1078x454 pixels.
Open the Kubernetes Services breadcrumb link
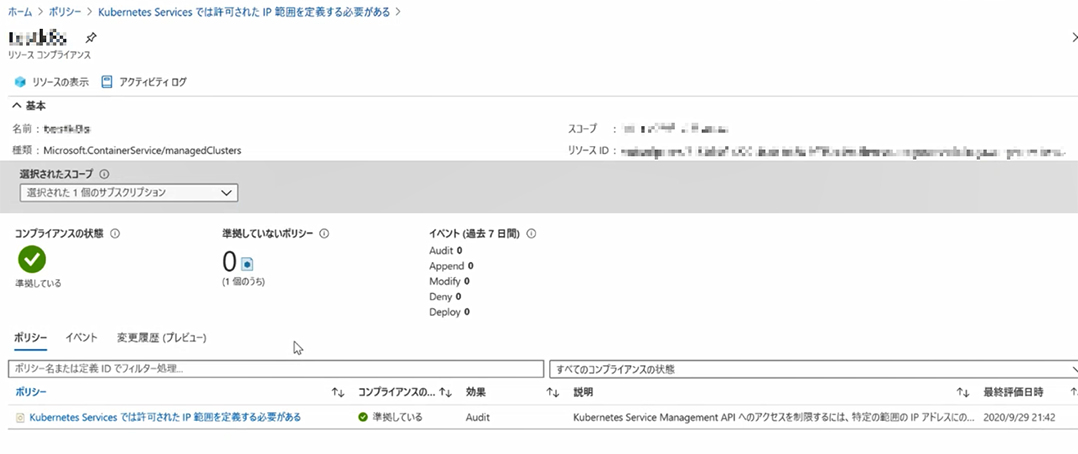pyautogui.click(x=245, y=12)
